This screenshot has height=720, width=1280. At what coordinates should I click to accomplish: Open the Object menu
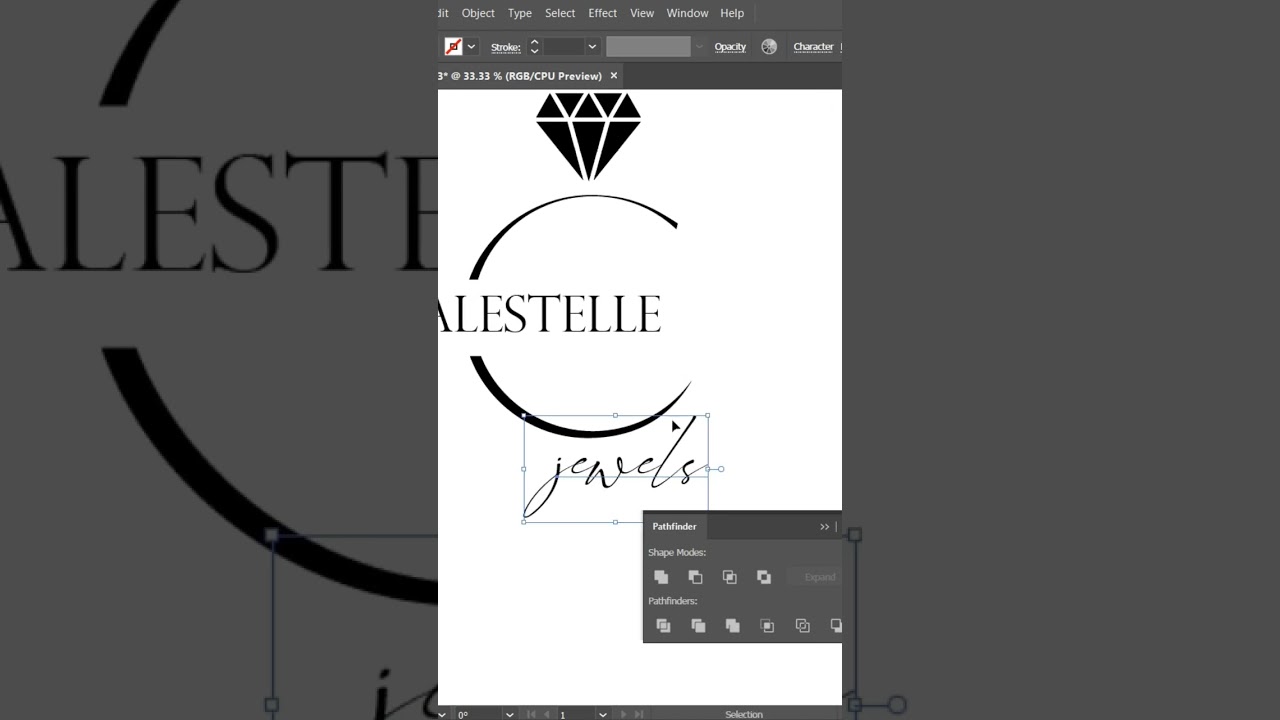[x=478, y=13]
